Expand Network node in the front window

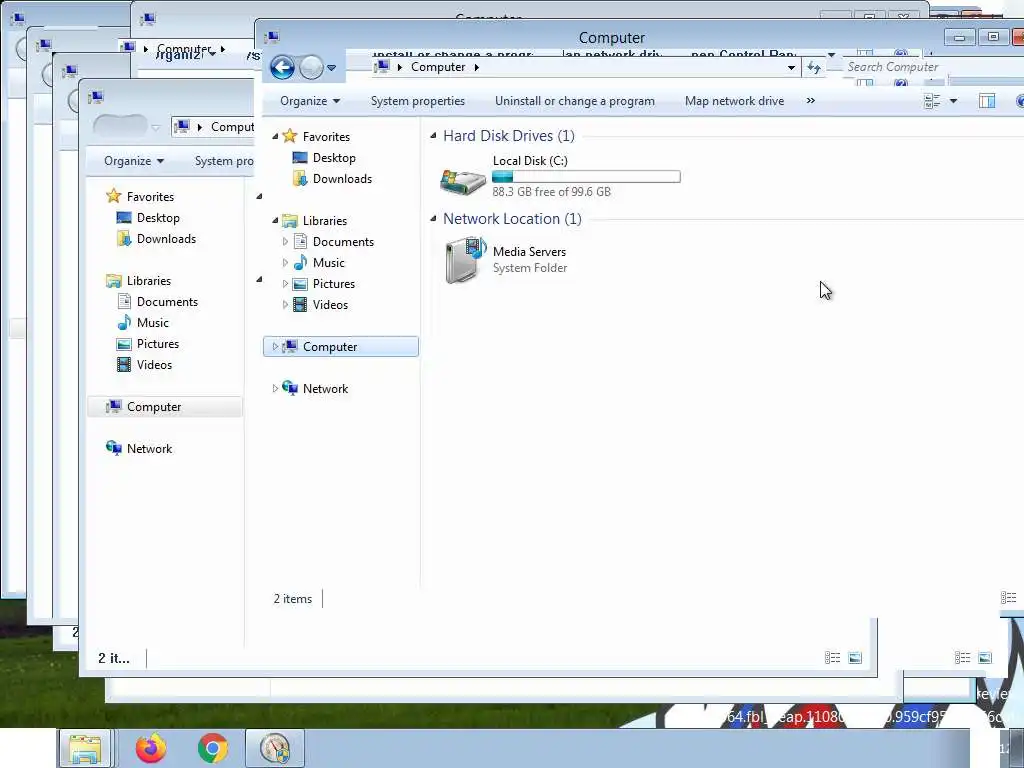[275, 389]
